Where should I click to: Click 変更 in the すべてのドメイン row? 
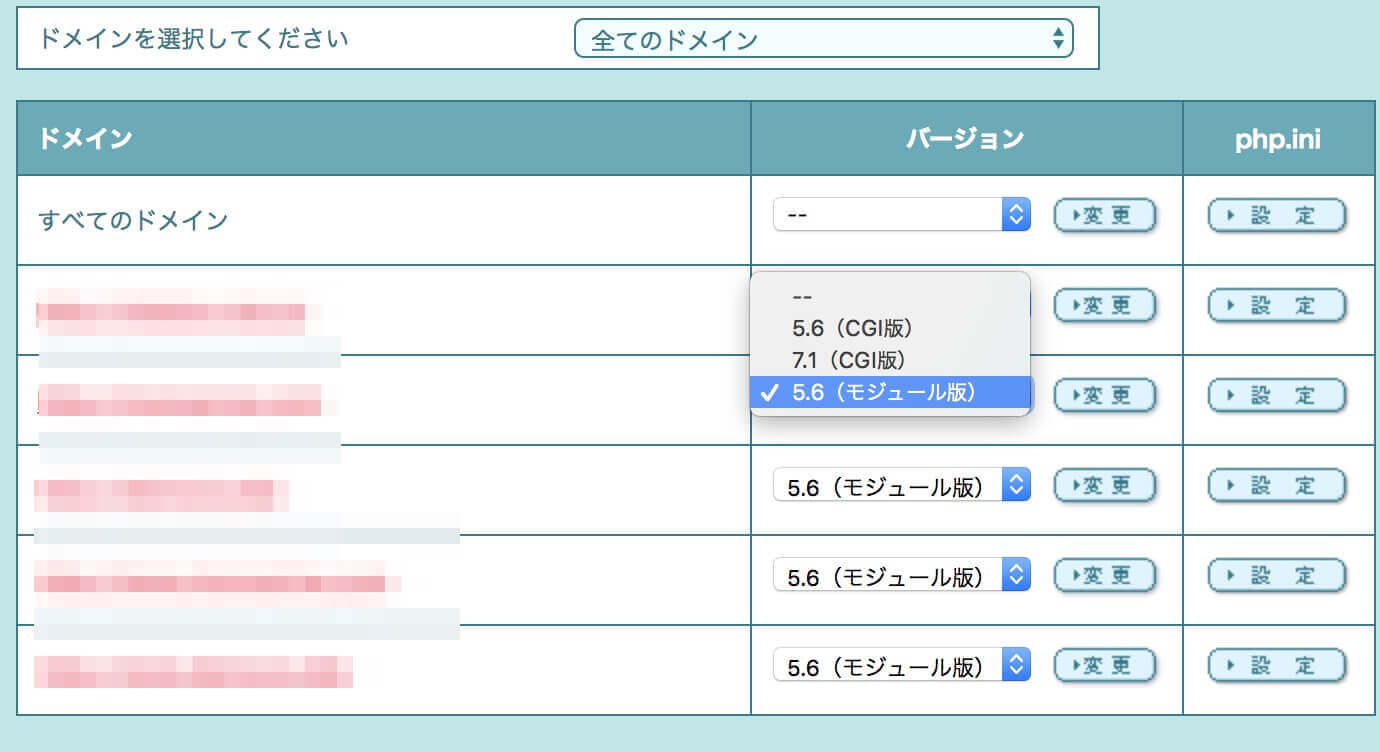coord(1104,215)
